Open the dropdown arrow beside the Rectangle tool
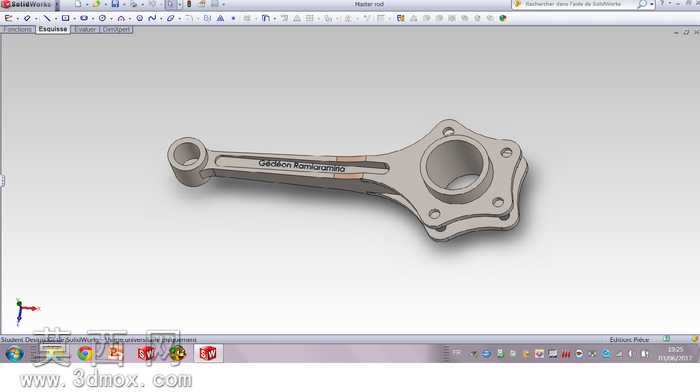Image resolution: width=700 pixels, height=392 pixels. click(74, 19)
